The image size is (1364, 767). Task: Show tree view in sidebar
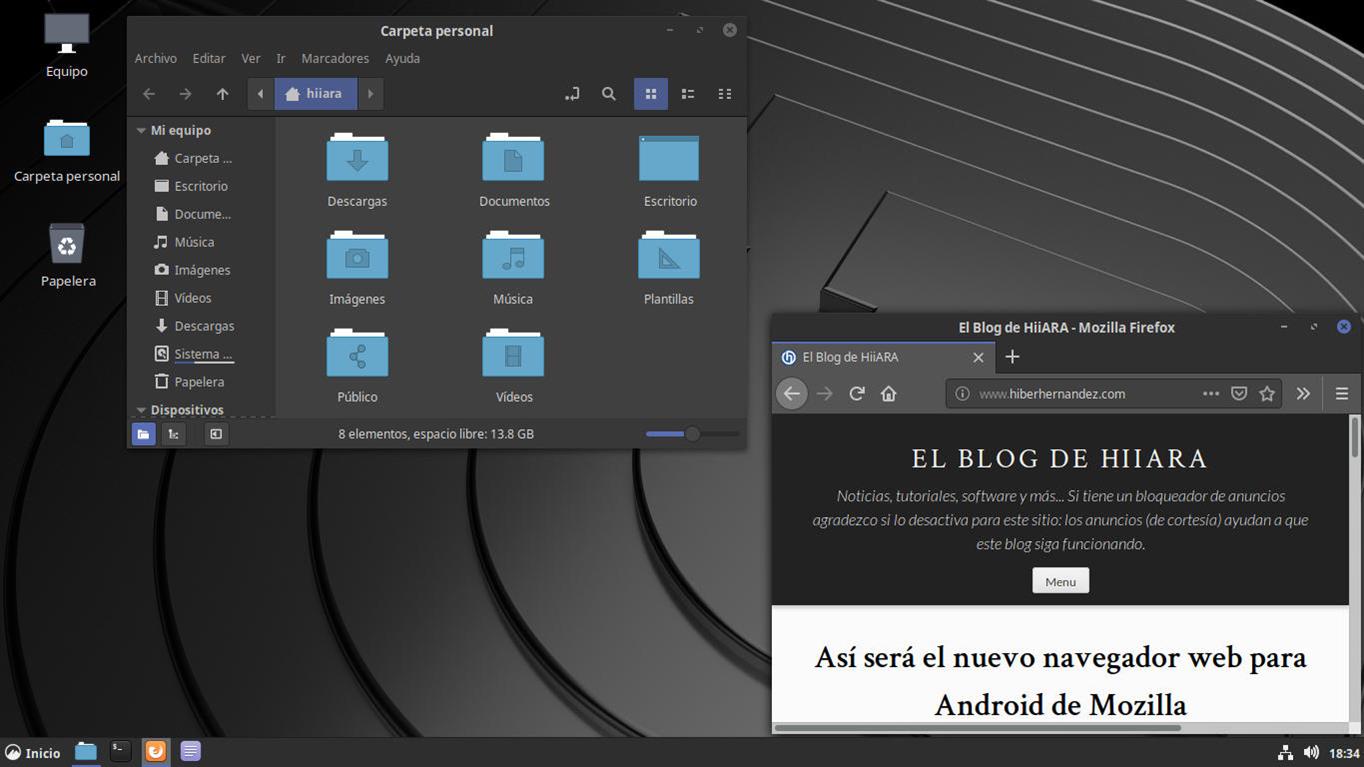(174, 434)
